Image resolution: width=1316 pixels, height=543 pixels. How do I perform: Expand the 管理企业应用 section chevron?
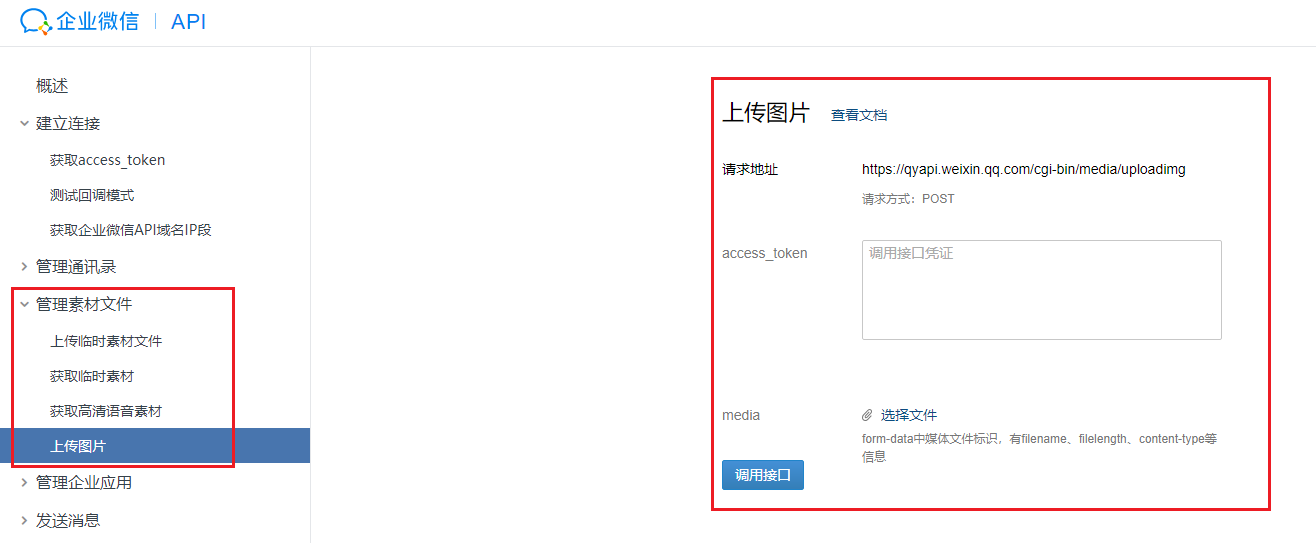click(x=24, y=482)
